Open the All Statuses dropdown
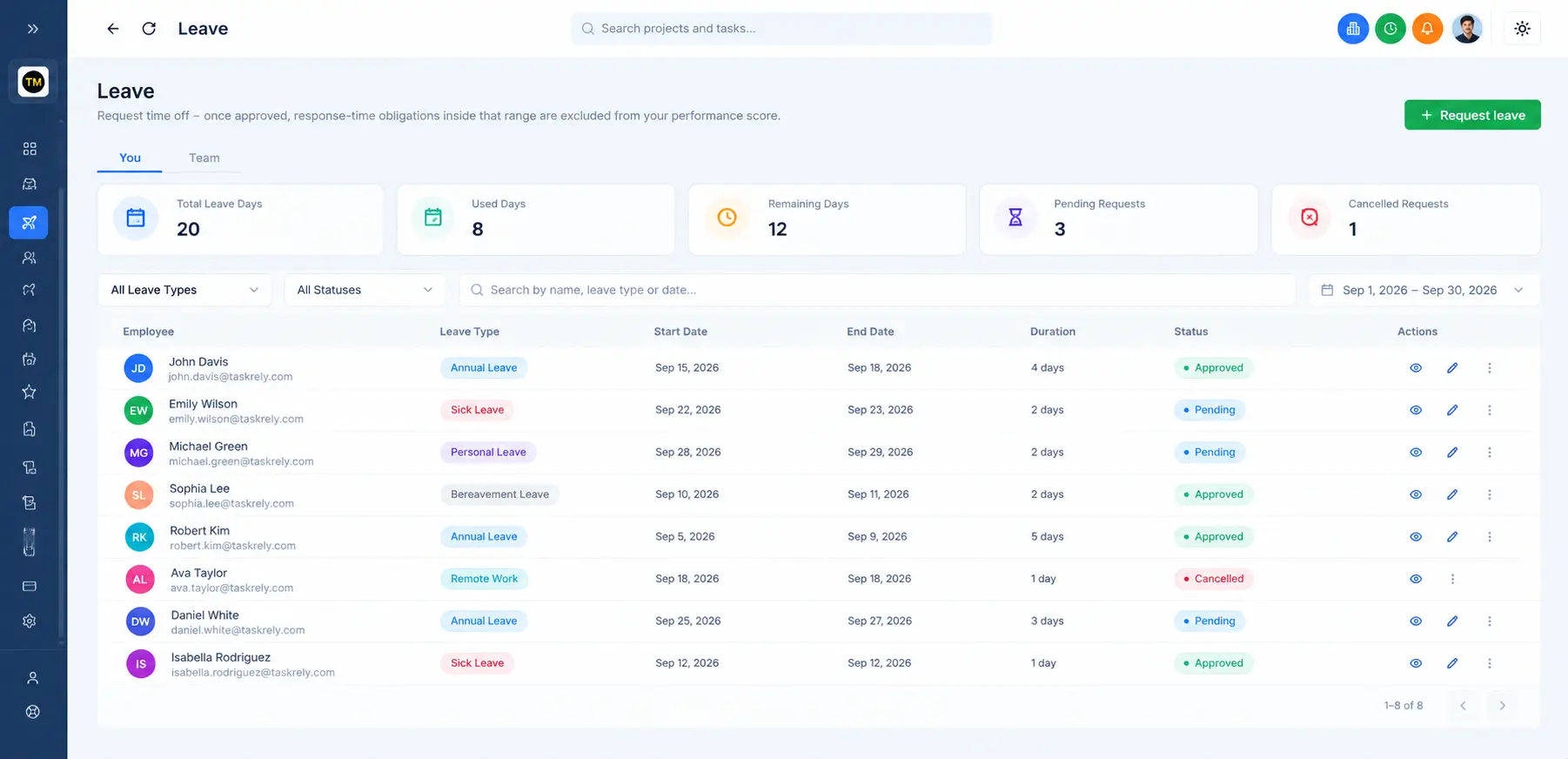Screen dimensions: 1568x759 tap(365, 290)
